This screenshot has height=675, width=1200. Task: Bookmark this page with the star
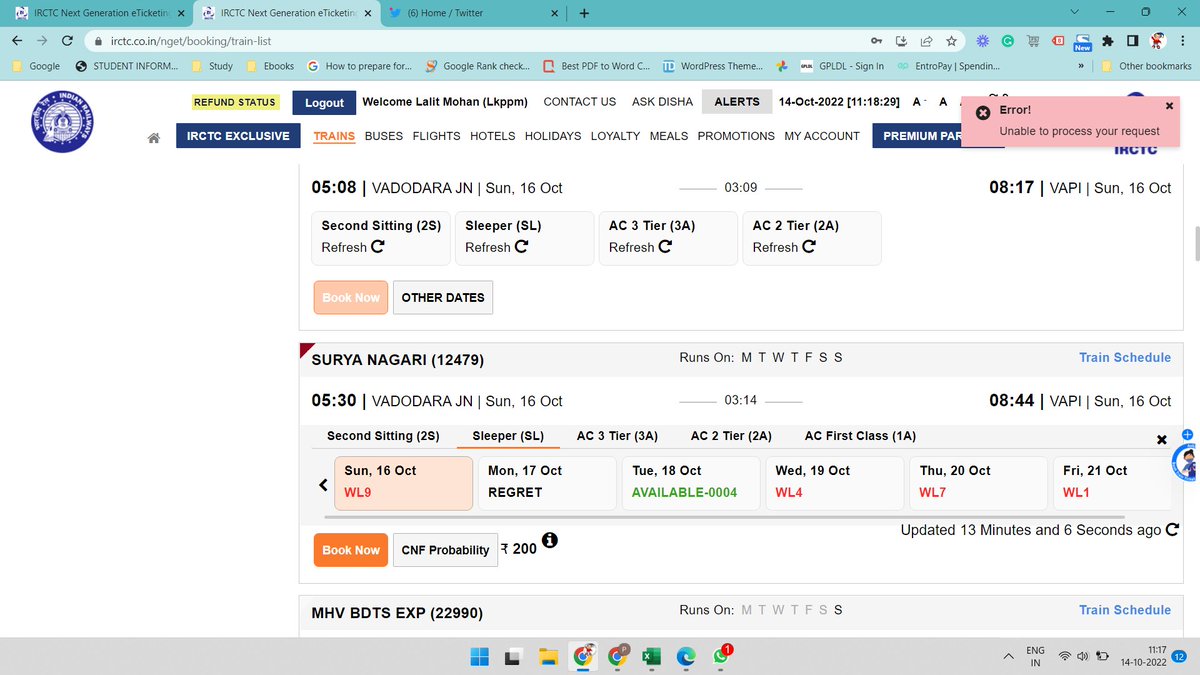coord(952,41)
